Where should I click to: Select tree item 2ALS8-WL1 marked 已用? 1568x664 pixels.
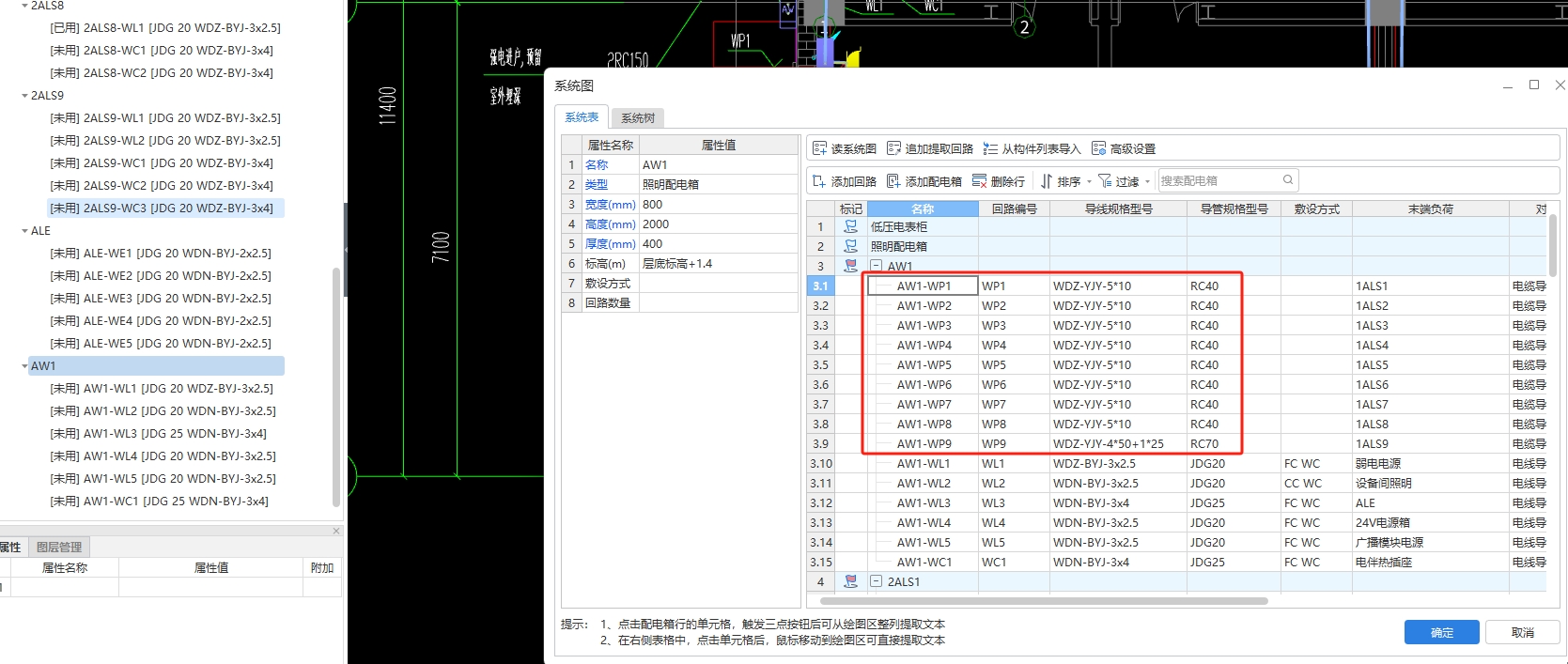click(165, 28)
